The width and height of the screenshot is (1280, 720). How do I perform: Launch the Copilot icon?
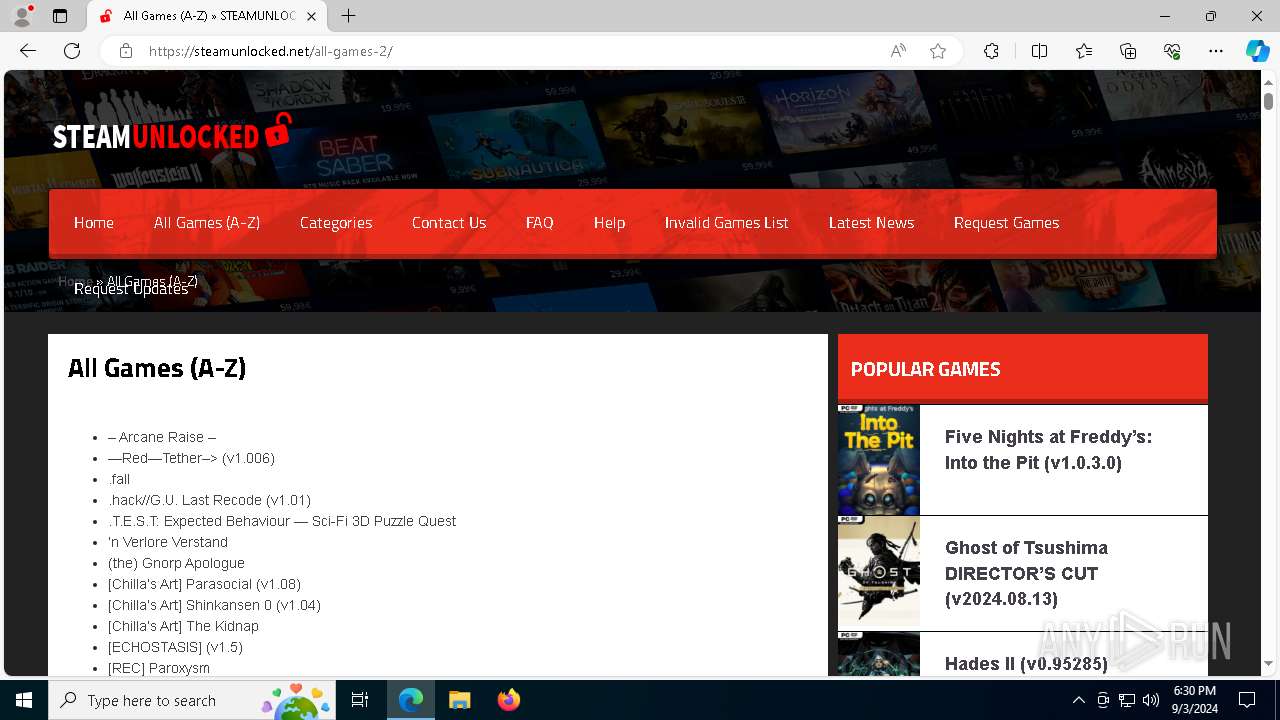1257,51
